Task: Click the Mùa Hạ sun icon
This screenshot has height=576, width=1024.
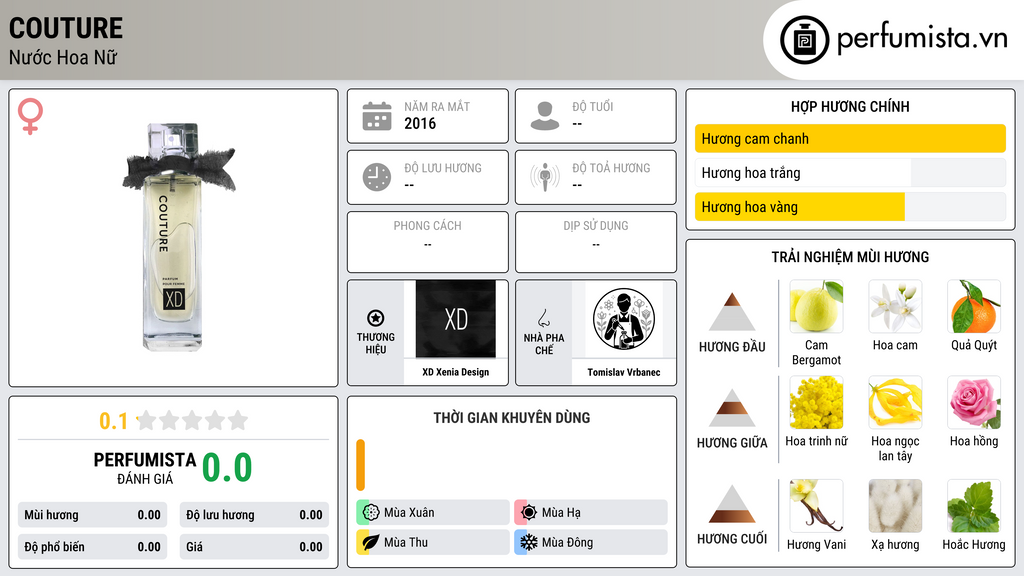Action: (x=529, y=512)
